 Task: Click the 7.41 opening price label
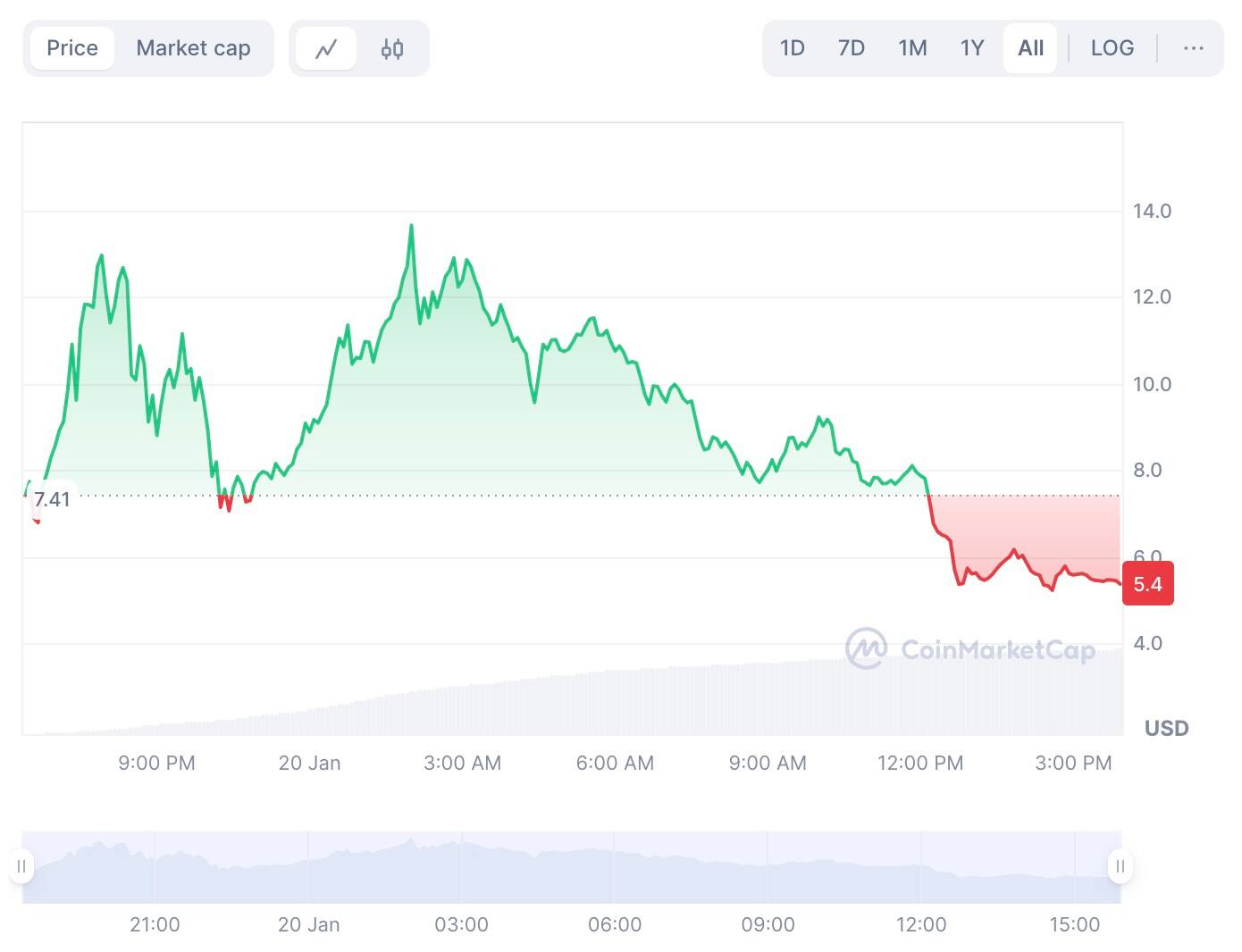click(52, 499)
